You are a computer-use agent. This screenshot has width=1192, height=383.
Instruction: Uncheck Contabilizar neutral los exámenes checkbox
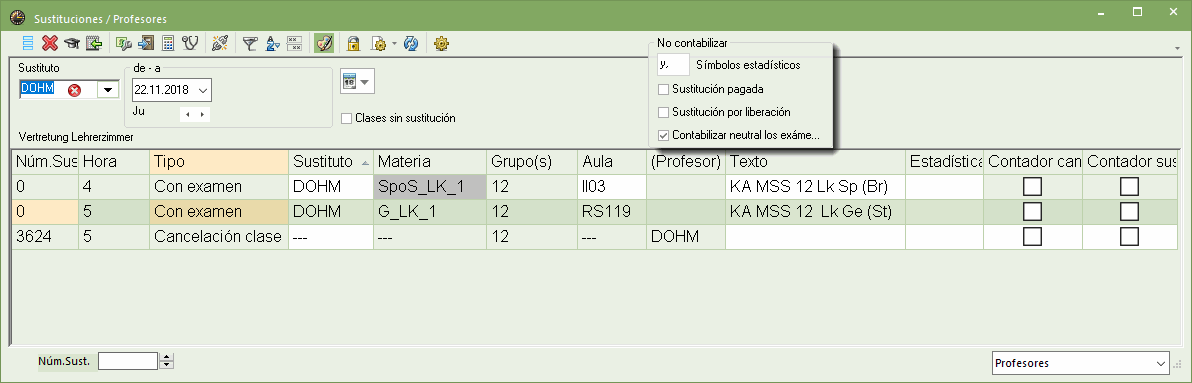pos(664,135)
